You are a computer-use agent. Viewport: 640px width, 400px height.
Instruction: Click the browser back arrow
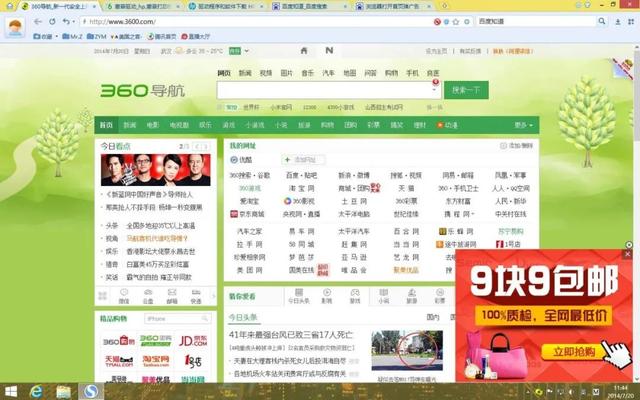38,22
